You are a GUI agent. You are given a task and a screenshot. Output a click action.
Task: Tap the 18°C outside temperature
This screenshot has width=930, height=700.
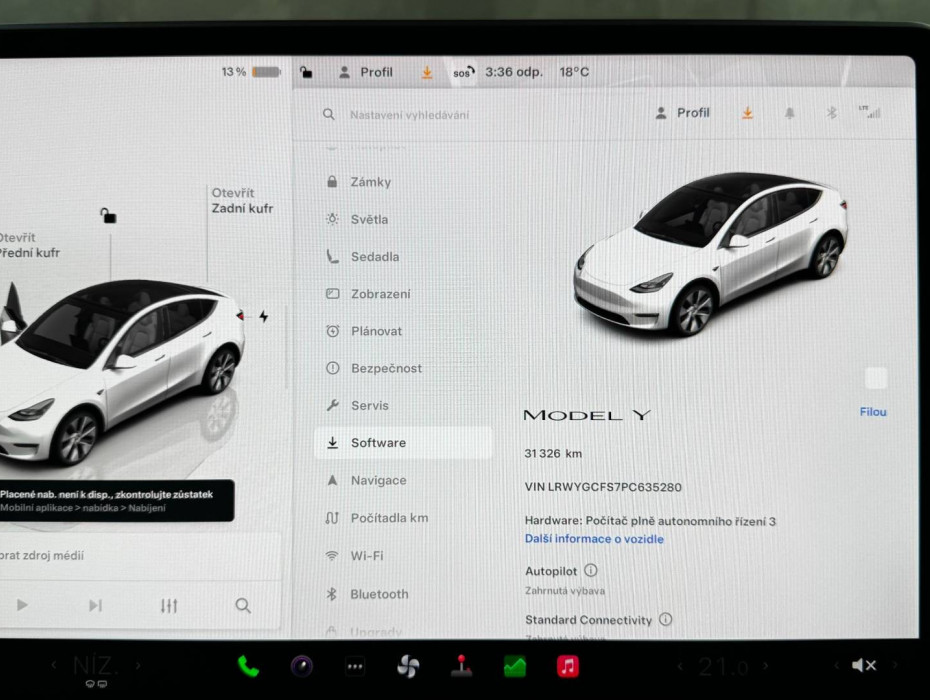[574, 72]
